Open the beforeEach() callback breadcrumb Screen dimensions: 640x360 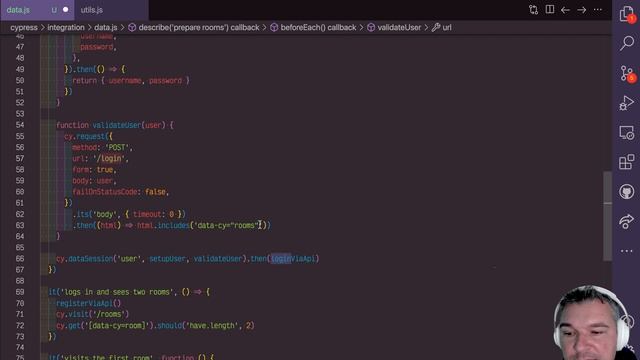pyautogui.click(x=313, y=27)
